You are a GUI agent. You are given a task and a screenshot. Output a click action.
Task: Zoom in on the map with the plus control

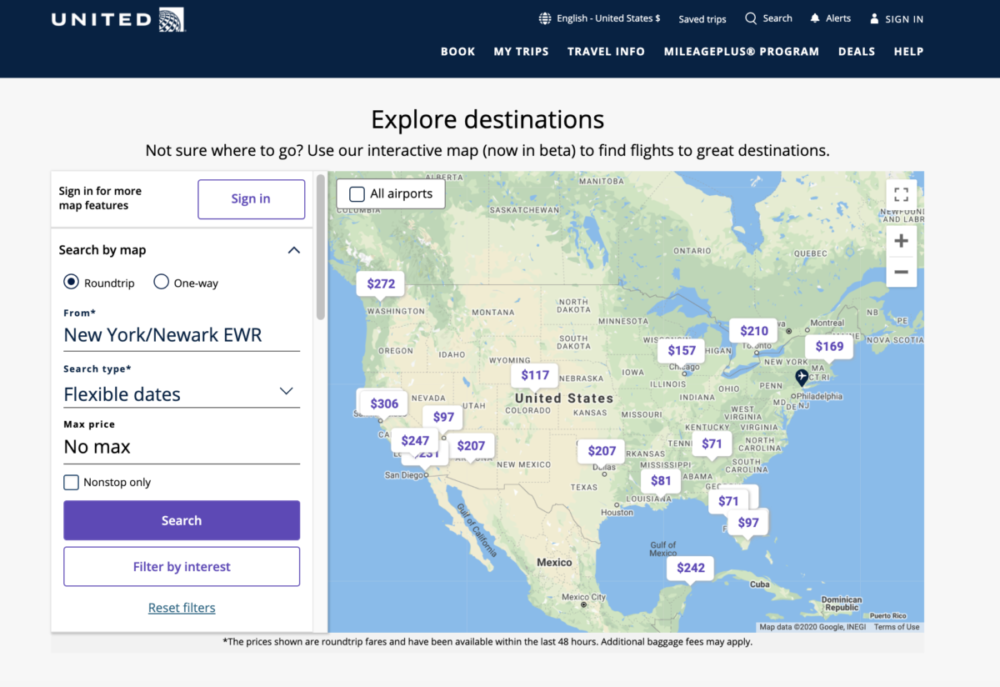coord(901,240)
